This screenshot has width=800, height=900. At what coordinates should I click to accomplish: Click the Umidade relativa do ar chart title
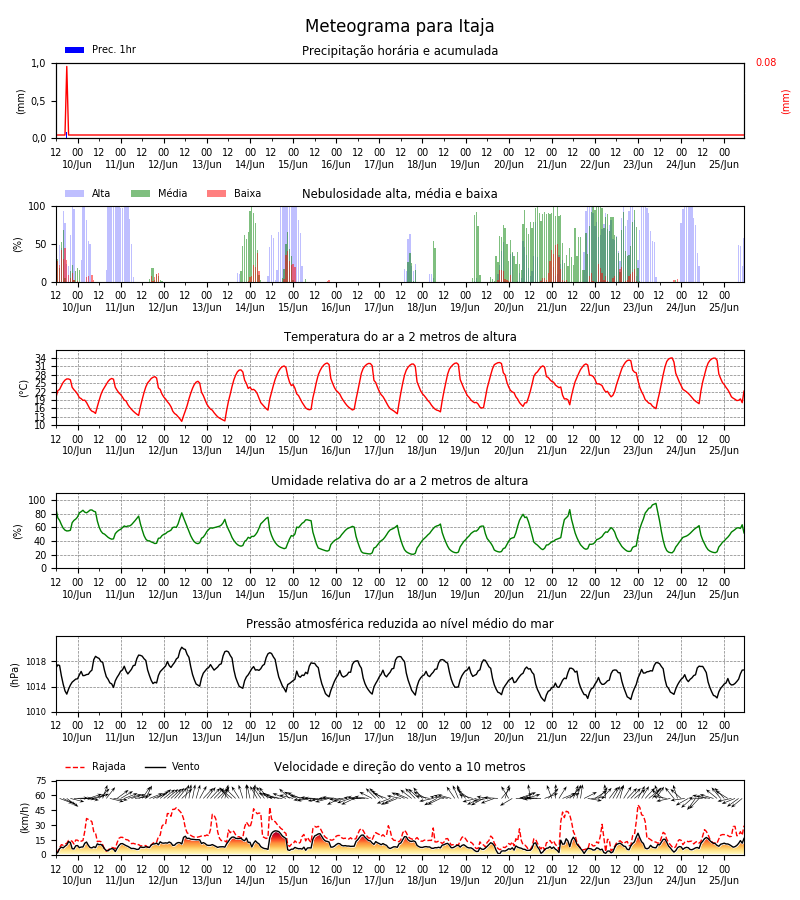click(399, 480)
